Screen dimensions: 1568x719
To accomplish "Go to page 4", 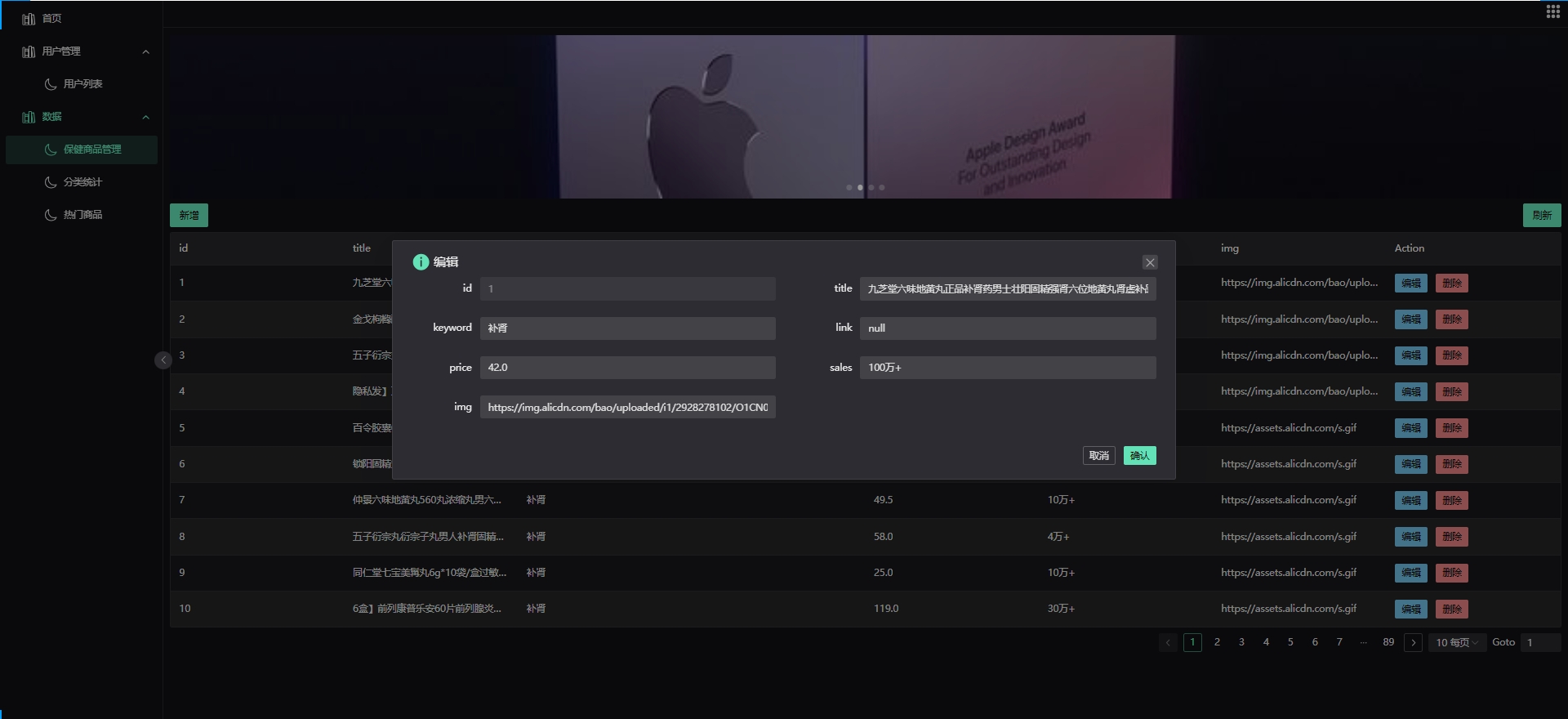I will (1266, 643).
